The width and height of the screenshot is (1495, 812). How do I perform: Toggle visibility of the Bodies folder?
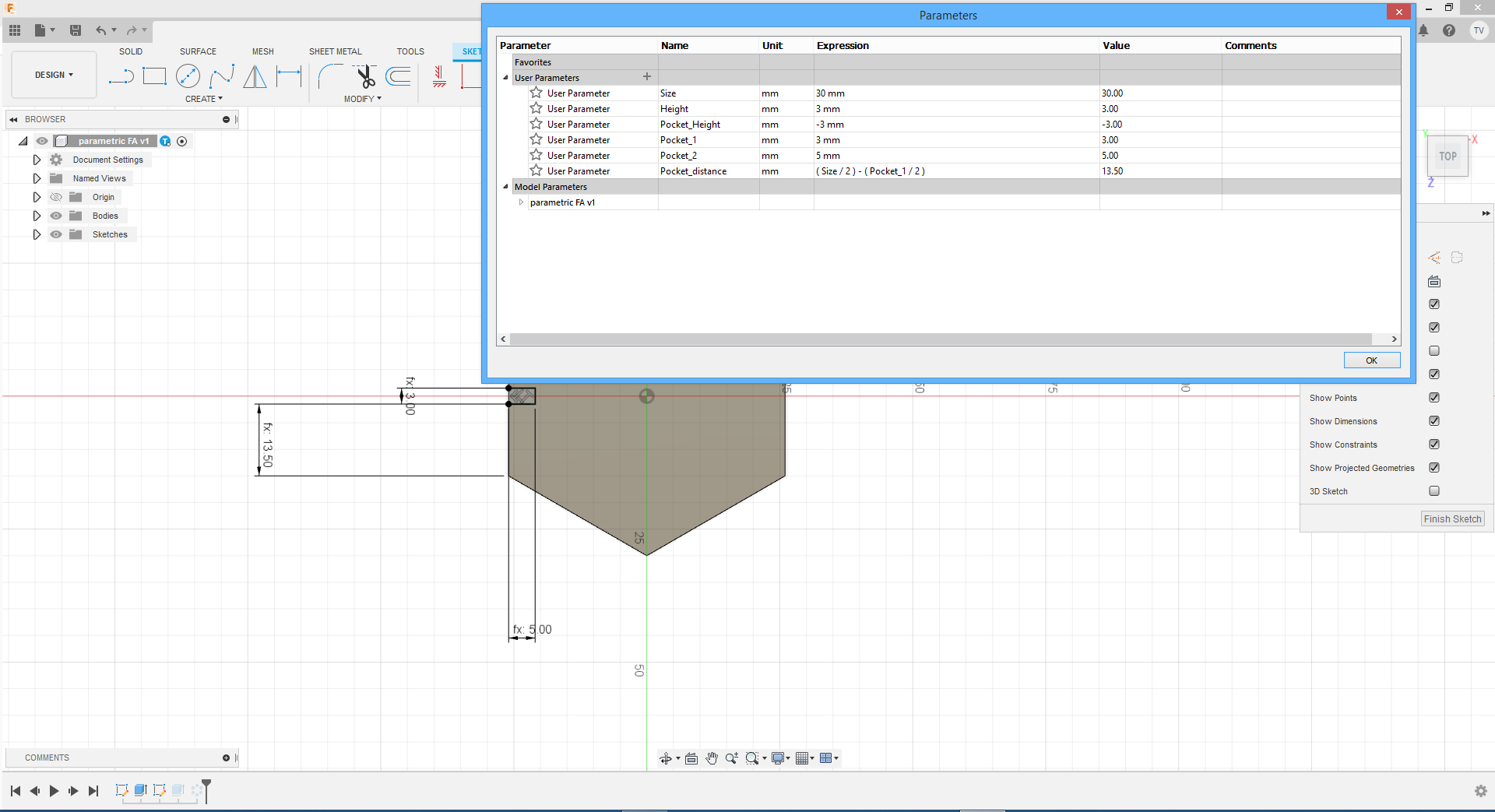click(x=56, y=216)
